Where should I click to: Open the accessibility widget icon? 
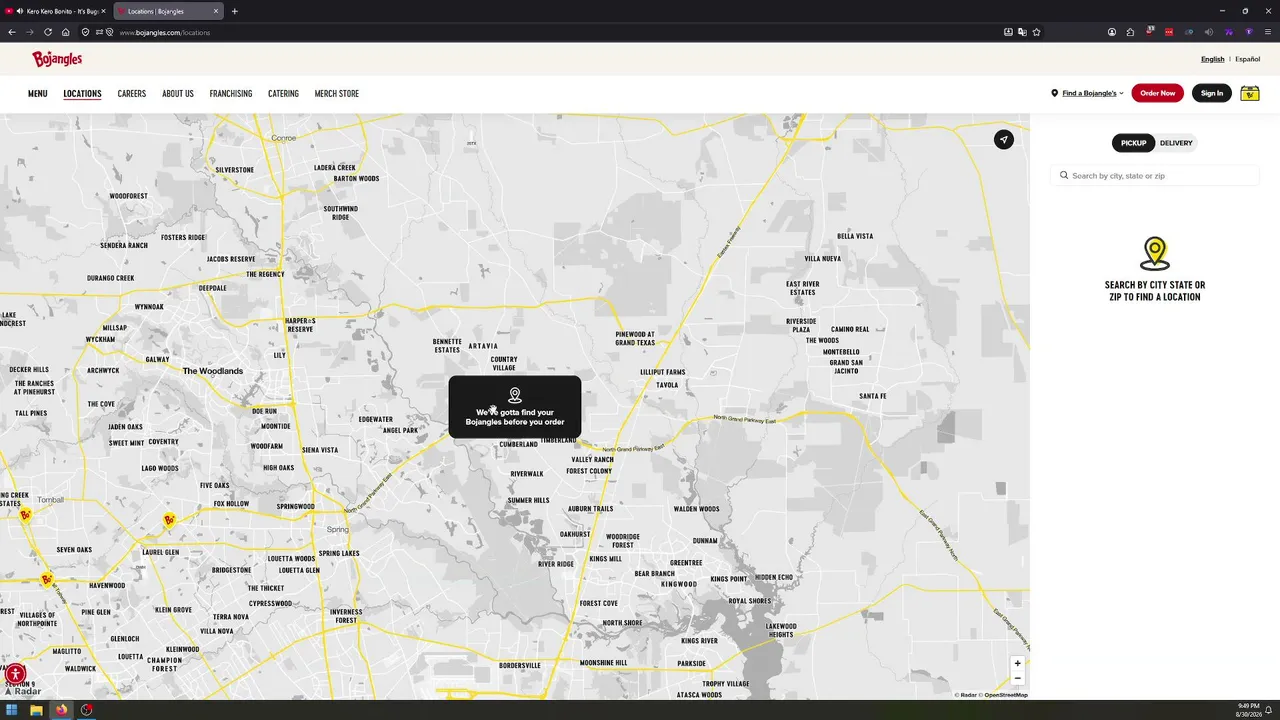15,673
